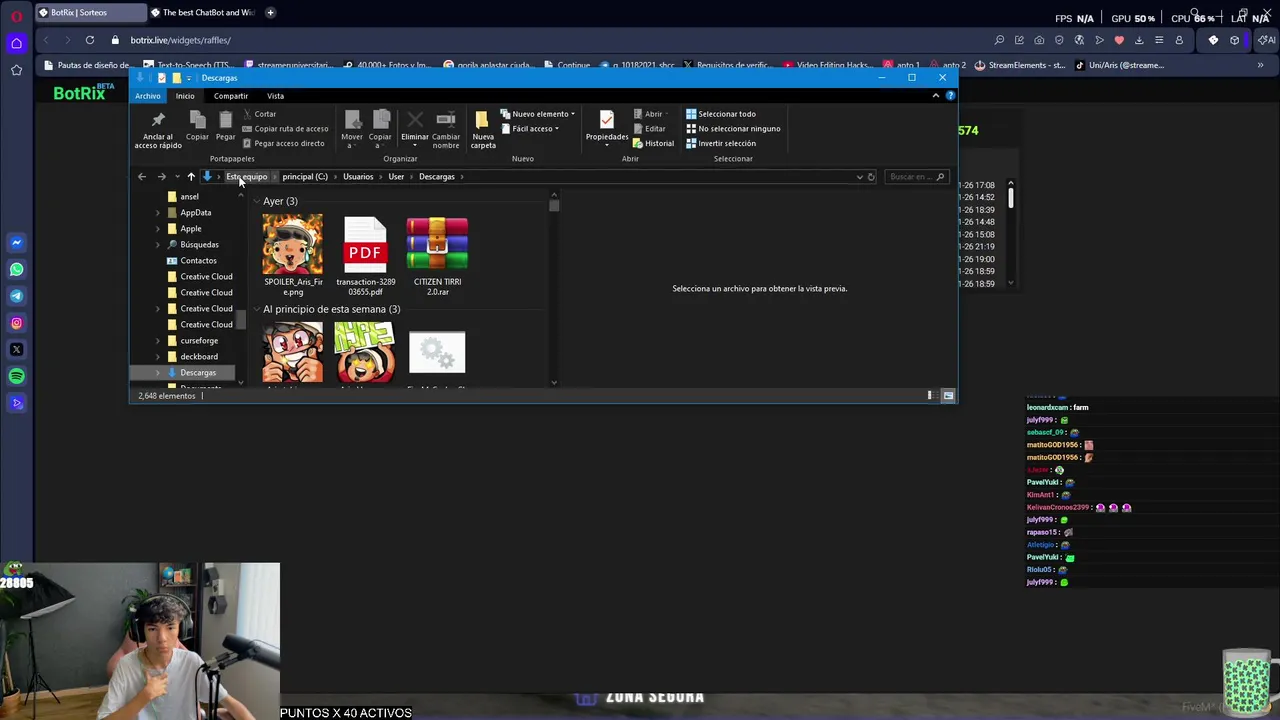Click the Cortar scissors option
Screen dimensions: 1280x720
tap(259, 114)
